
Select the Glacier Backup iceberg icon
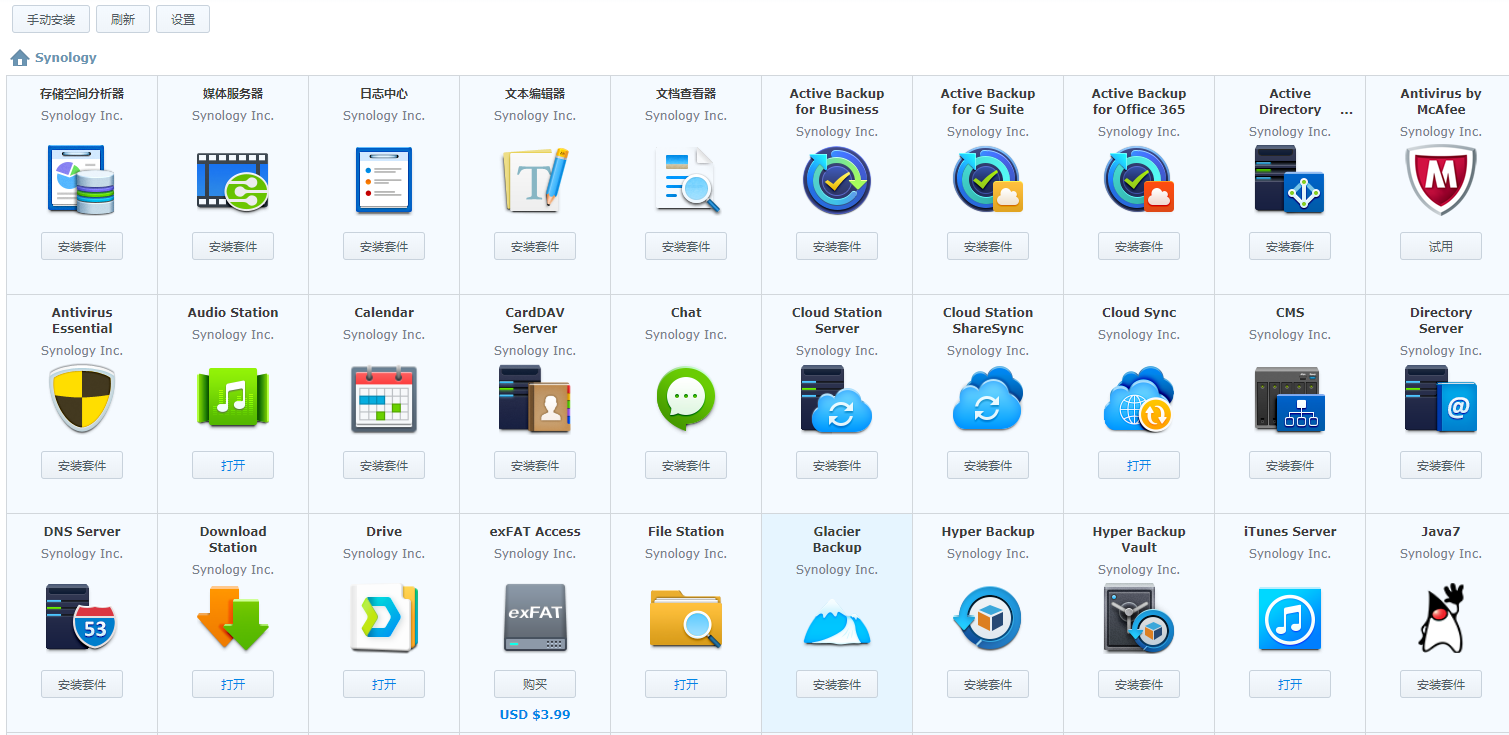[837, 624]
